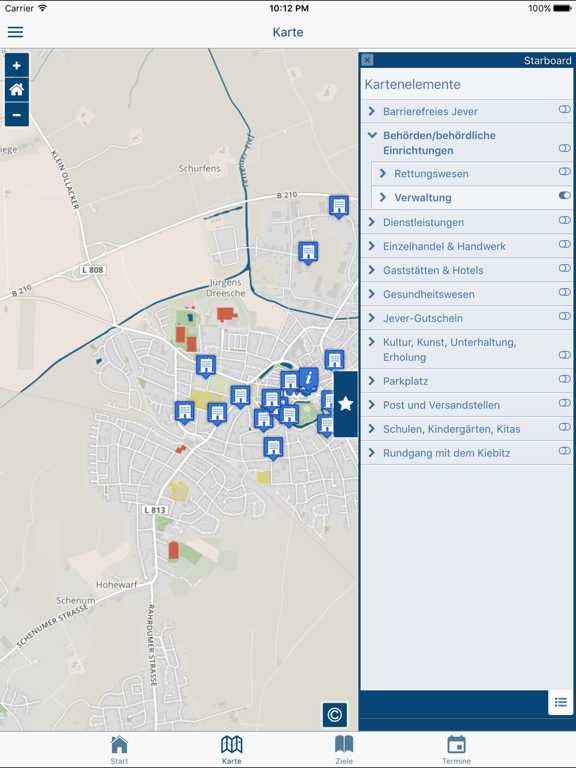Toggle Parkplatz layer
Viewport: 576px width, 768px height.
(x=565, y=379)
